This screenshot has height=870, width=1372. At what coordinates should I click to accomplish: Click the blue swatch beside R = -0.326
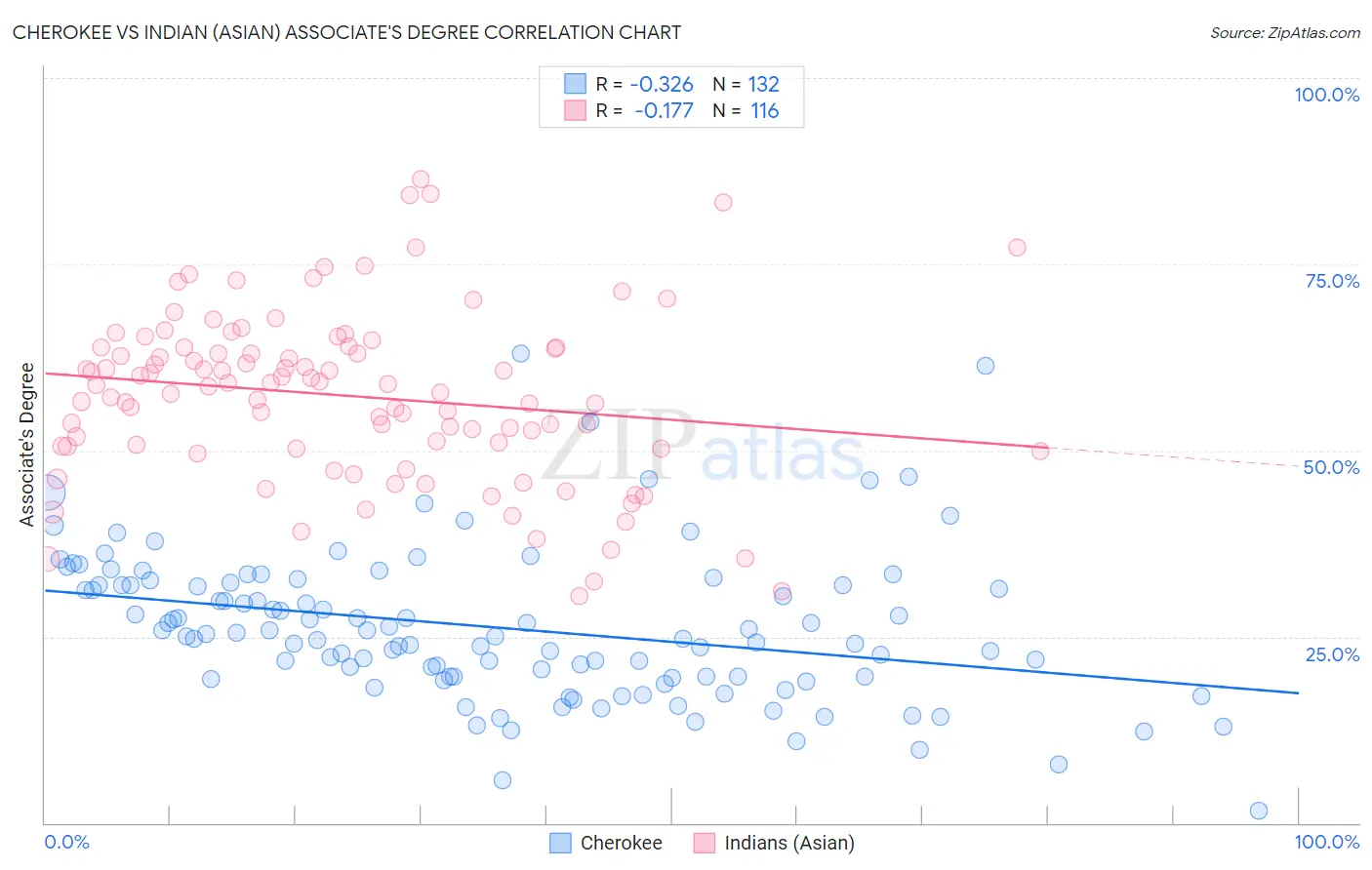(576, 84)
